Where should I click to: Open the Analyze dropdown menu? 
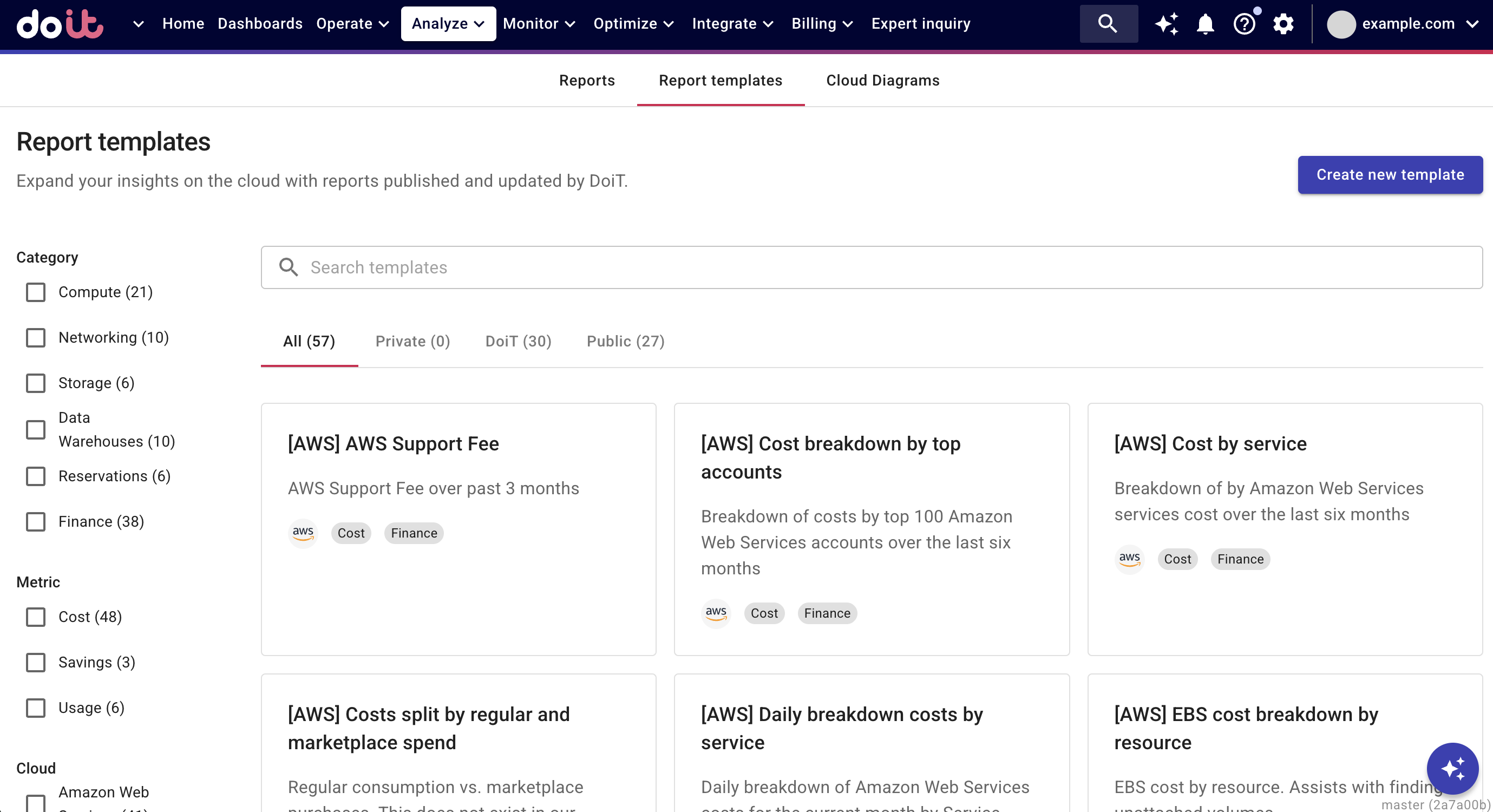click(x=448, y=24)
